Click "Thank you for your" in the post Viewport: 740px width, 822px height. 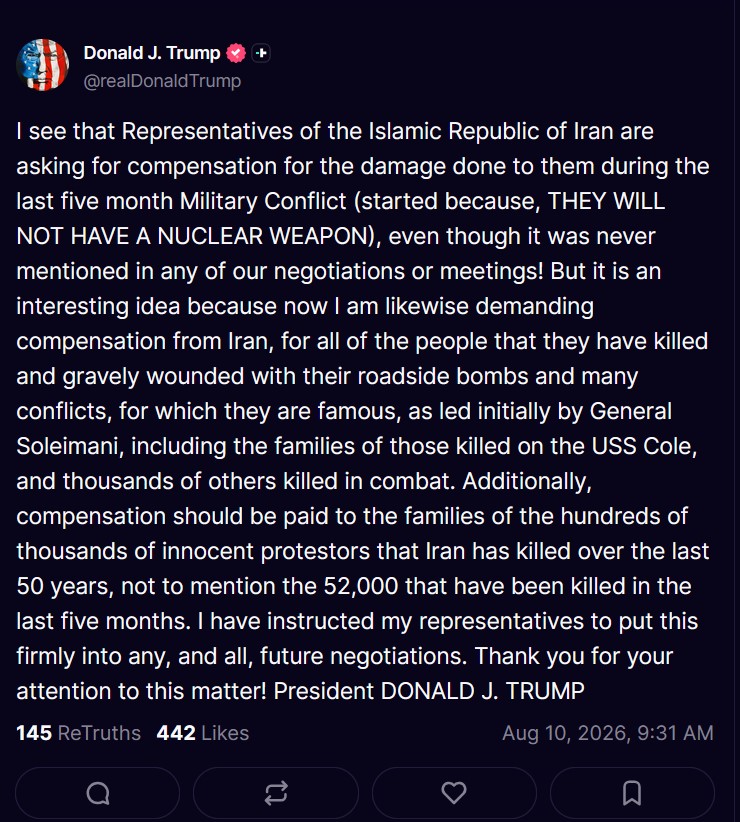[574, 656]
